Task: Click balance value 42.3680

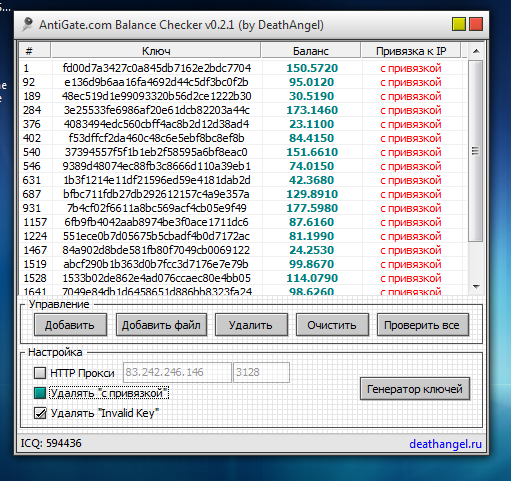Action: point(311,180)
